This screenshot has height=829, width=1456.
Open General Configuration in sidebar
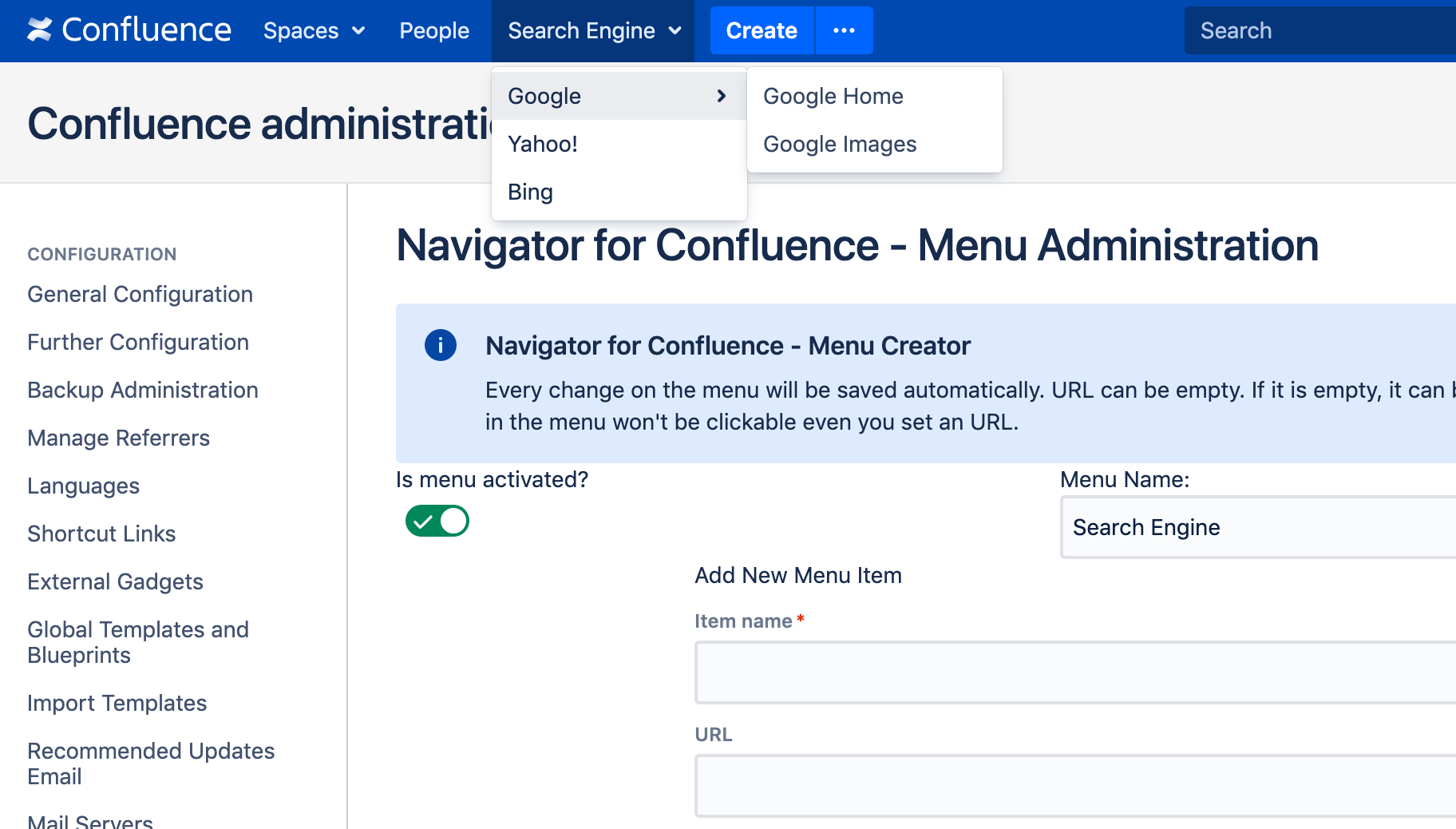pos(140,294)
